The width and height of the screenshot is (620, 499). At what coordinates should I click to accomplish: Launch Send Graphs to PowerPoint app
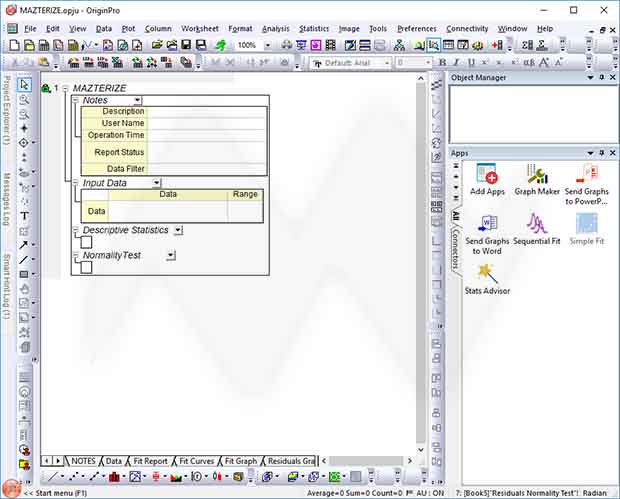pos(587,184)
